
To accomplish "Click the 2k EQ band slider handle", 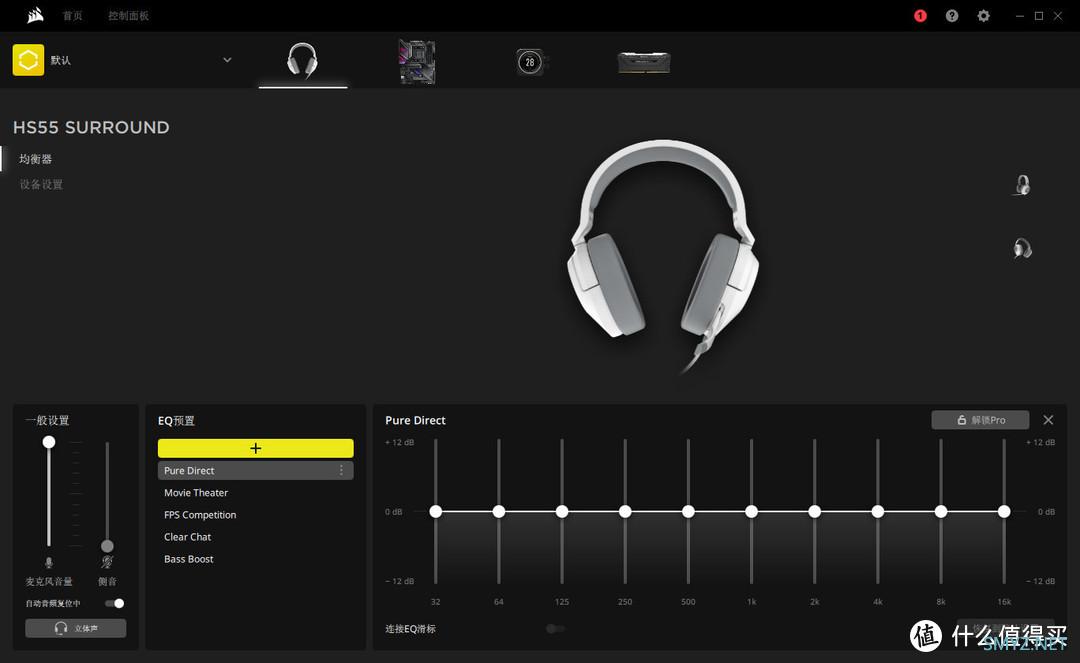I will [x=815, y=512].
